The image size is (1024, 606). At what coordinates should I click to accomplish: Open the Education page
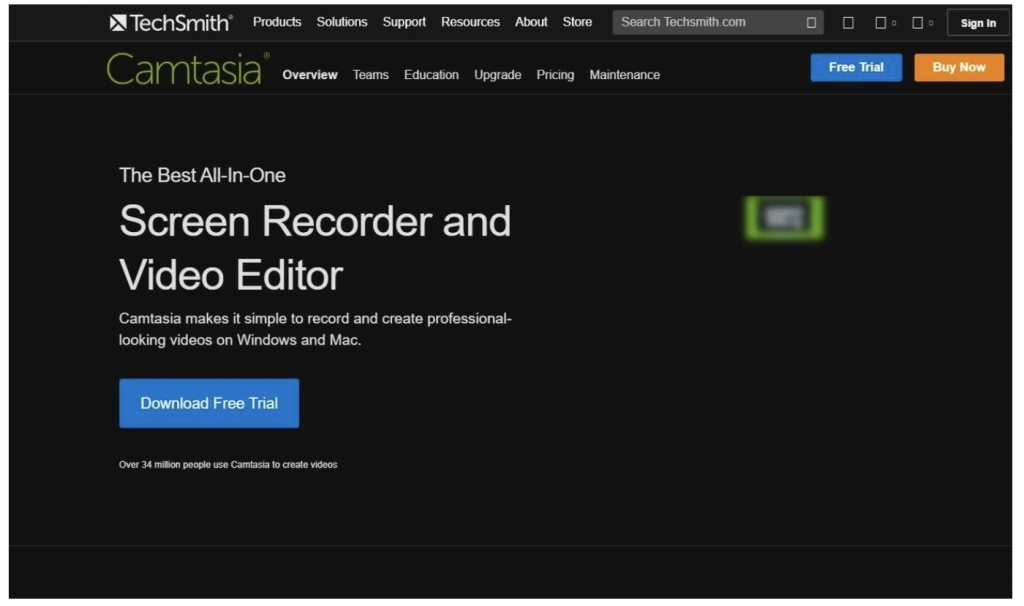coord(431,74)
